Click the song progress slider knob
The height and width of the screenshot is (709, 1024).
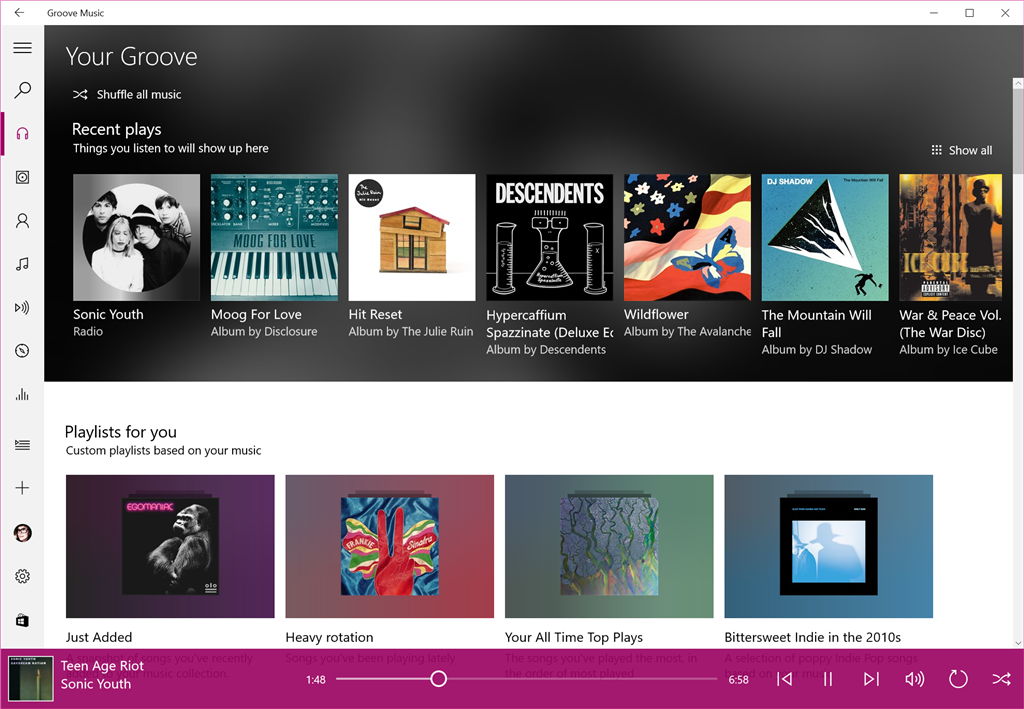click(x=439, y=679)
